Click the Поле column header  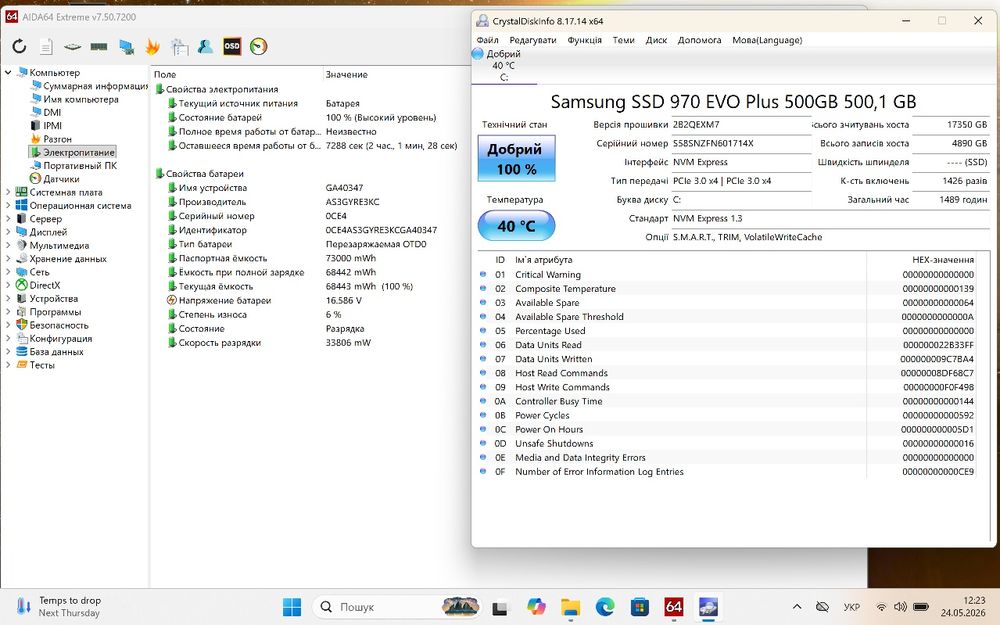[x=236, y=74]
